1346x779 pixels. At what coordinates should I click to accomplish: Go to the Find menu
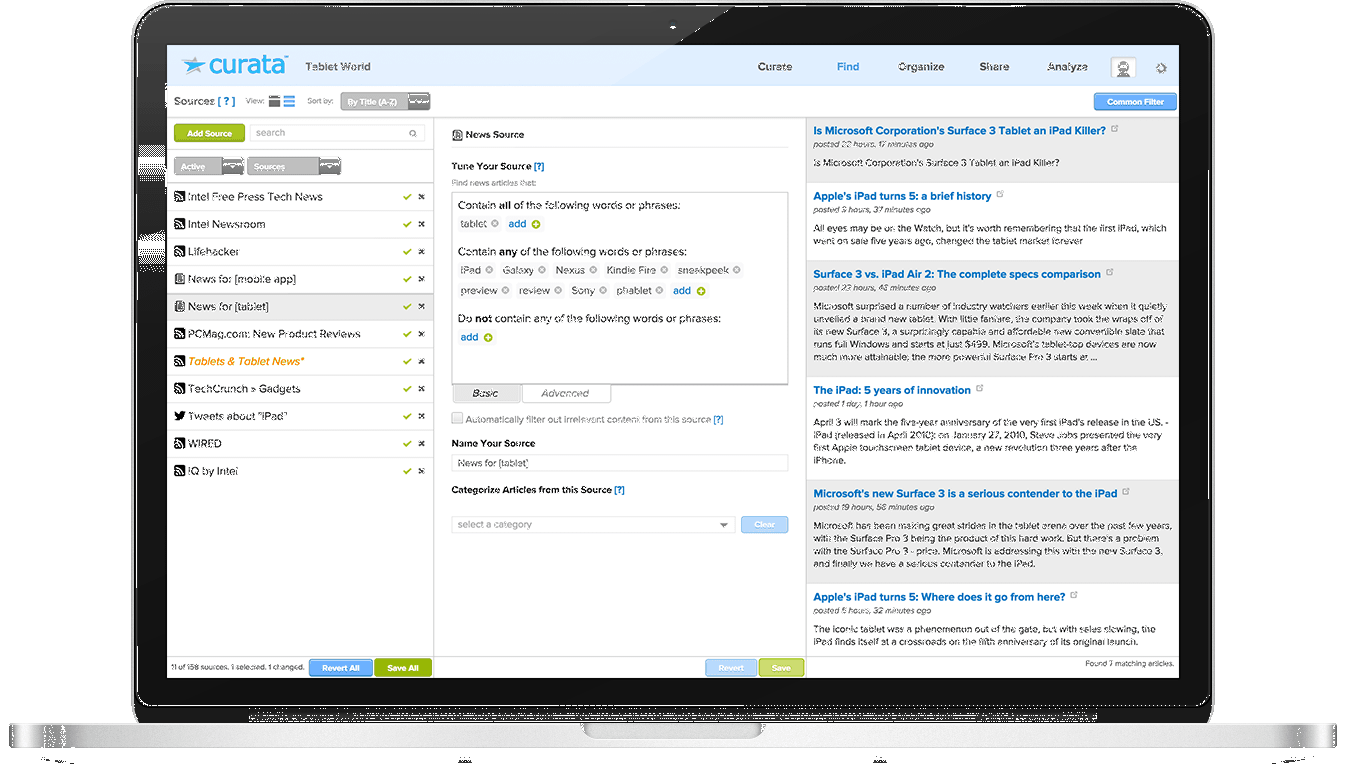point(848,67)
